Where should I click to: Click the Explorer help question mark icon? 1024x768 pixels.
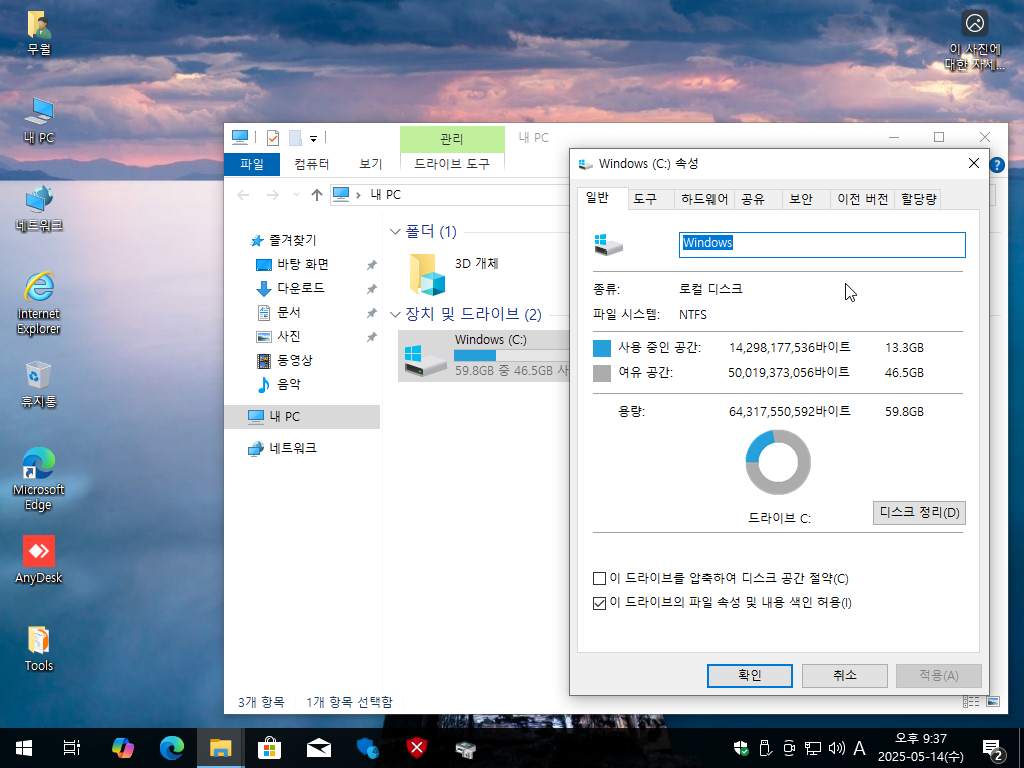(997, 165)
